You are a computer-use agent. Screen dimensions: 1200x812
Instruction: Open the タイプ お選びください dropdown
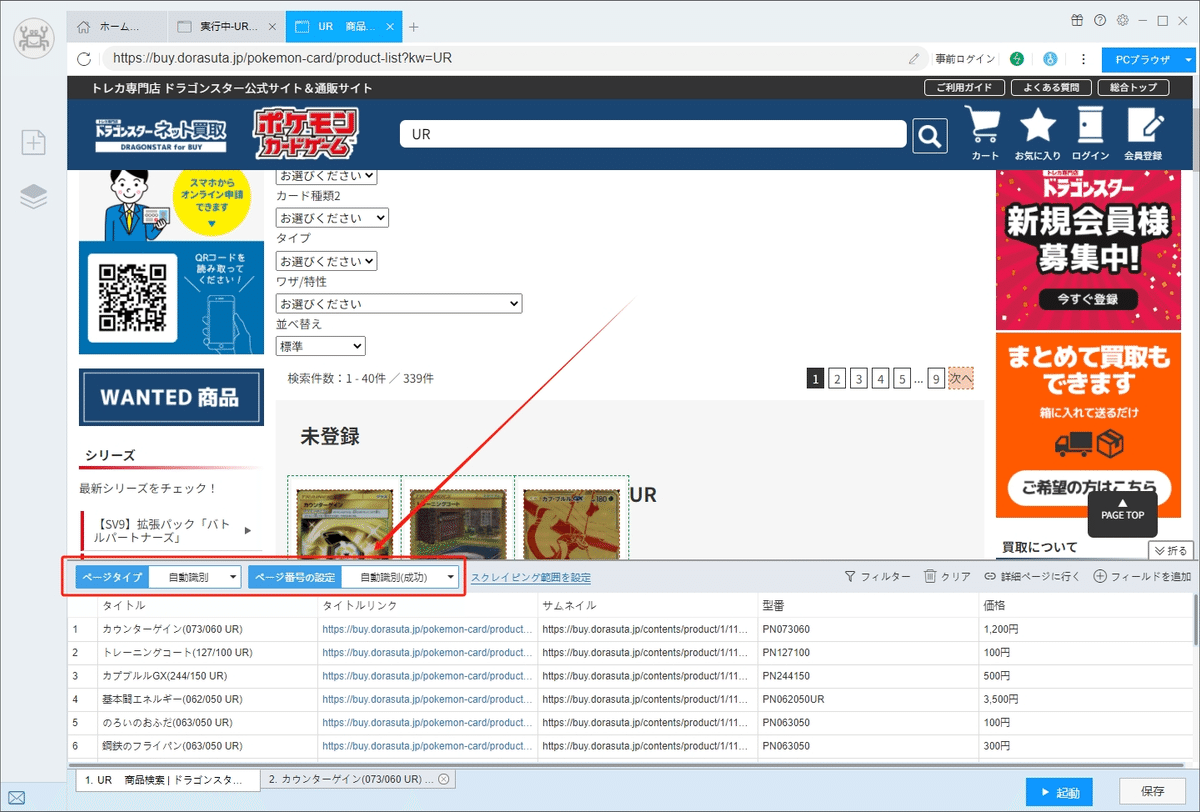click(326, 260)
